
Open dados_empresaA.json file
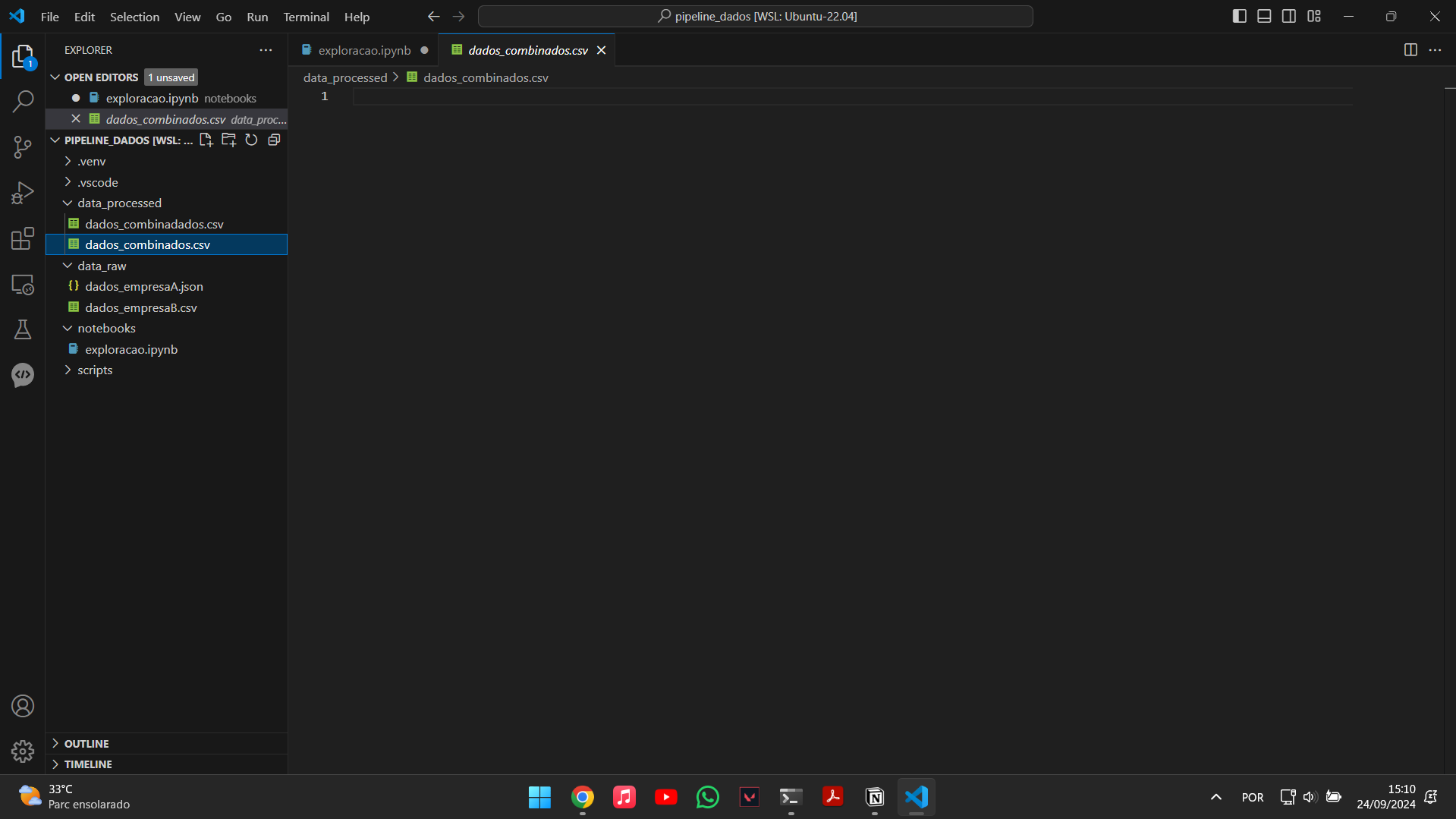144,286
